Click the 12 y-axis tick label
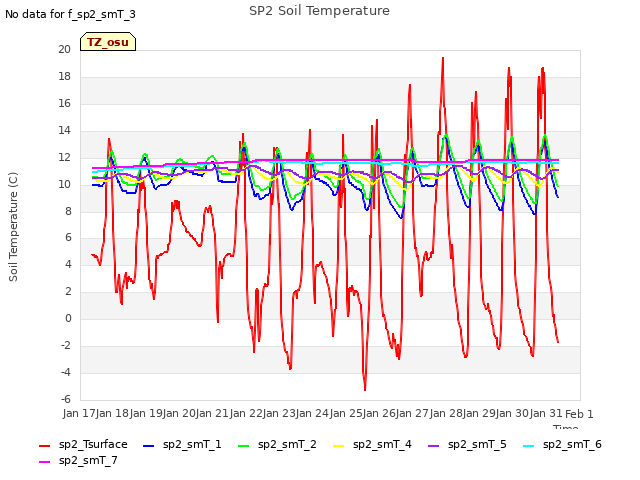 click(x=64, y=157)
